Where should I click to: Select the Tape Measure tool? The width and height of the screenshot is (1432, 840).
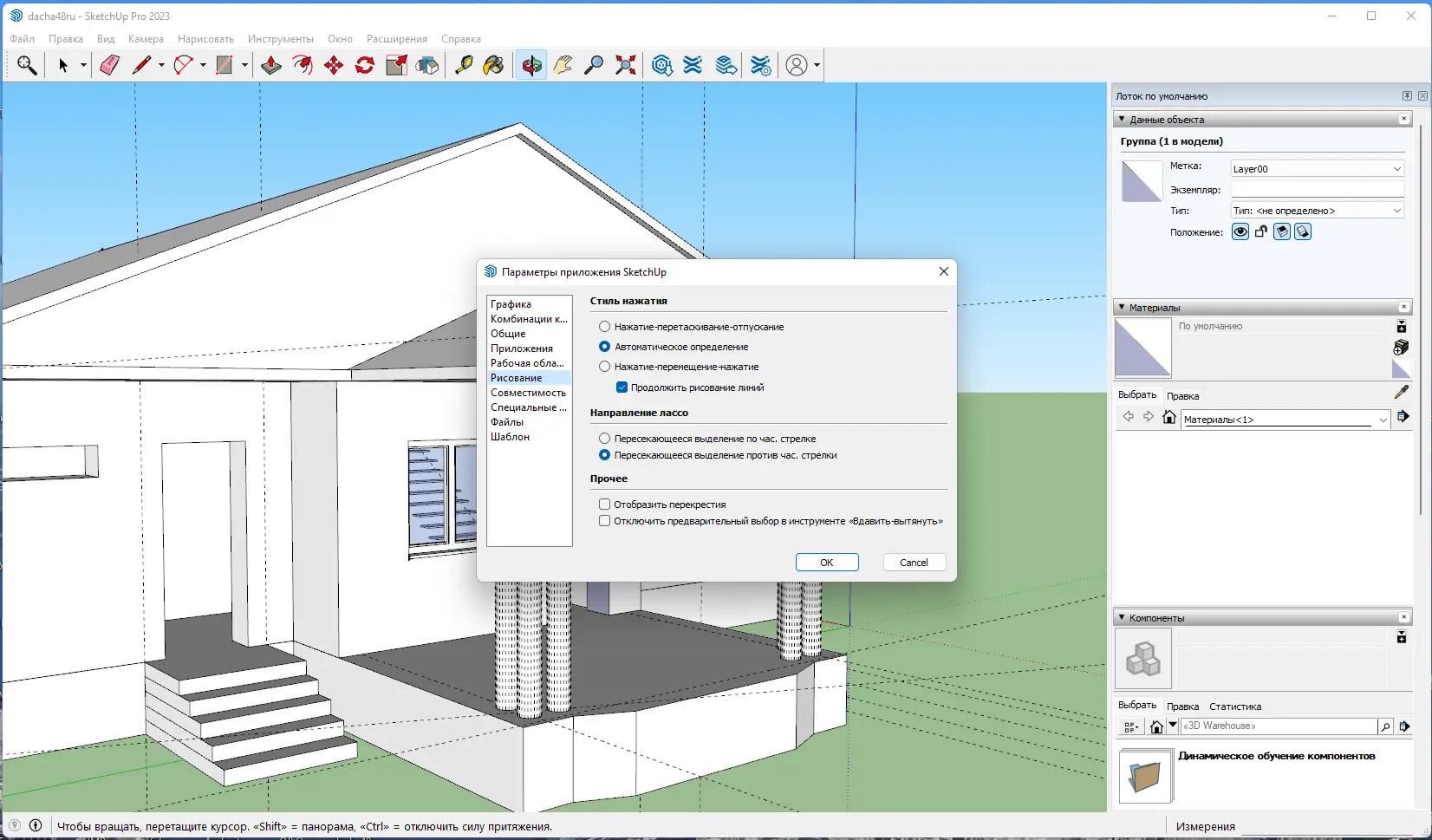pos(464,65)
